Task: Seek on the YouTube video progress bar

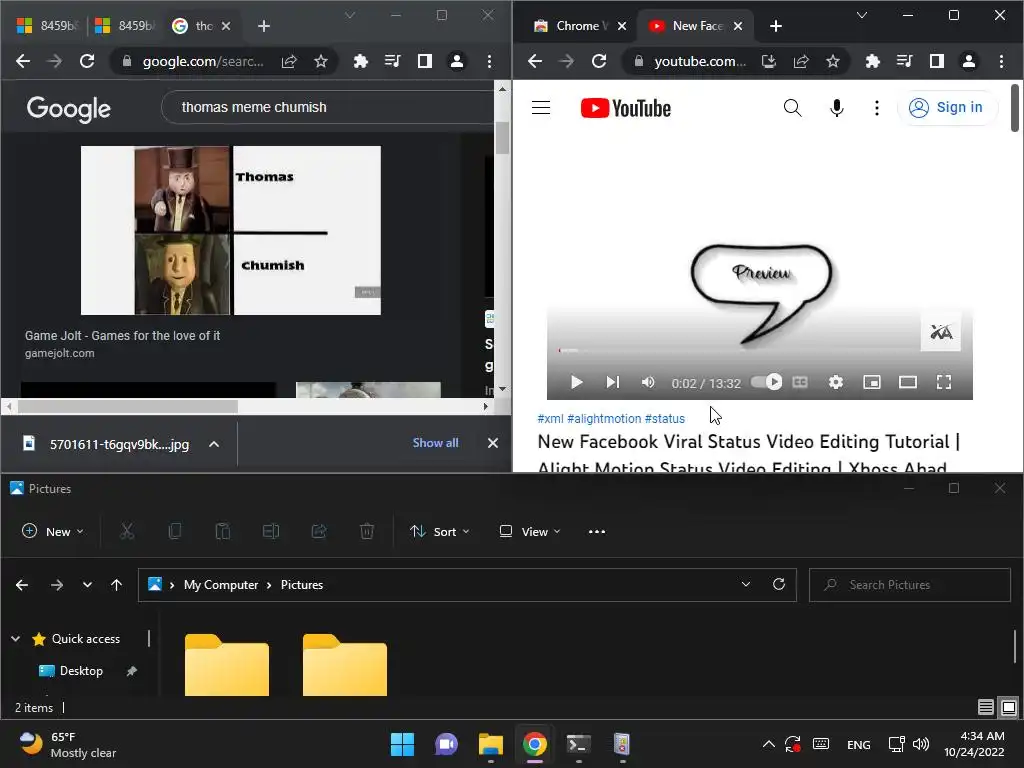Action: 760,351
